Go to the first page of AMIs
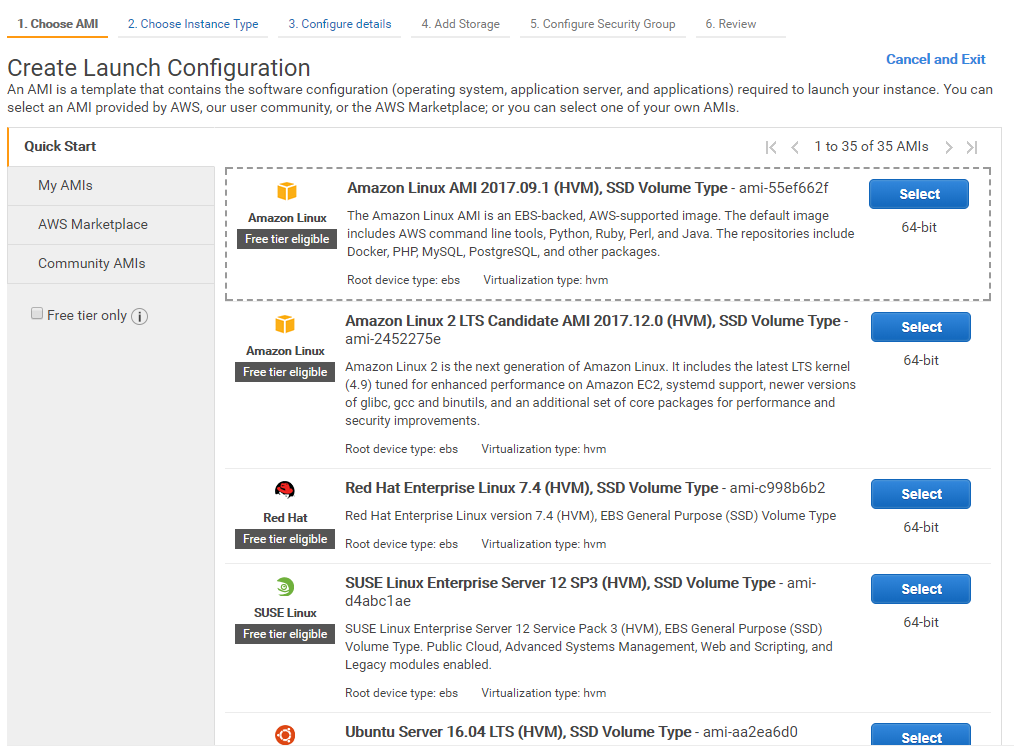This screenshot has height=747, width=1014. [771, 147]
